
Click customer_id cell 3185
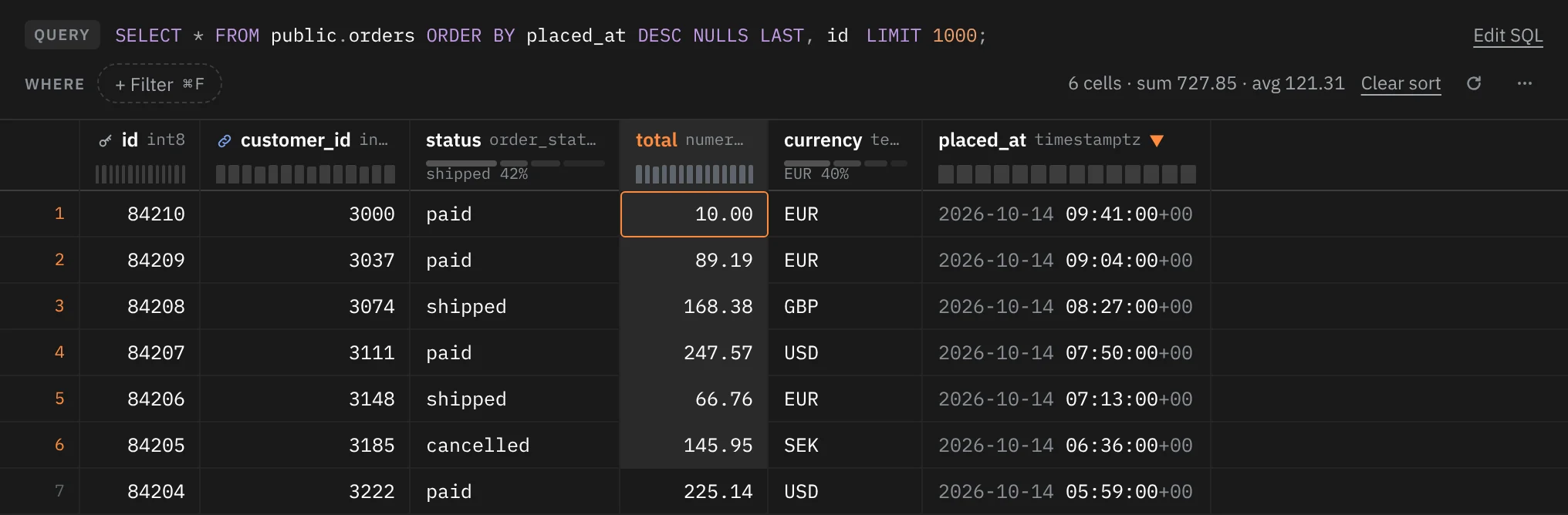point(305,445)
